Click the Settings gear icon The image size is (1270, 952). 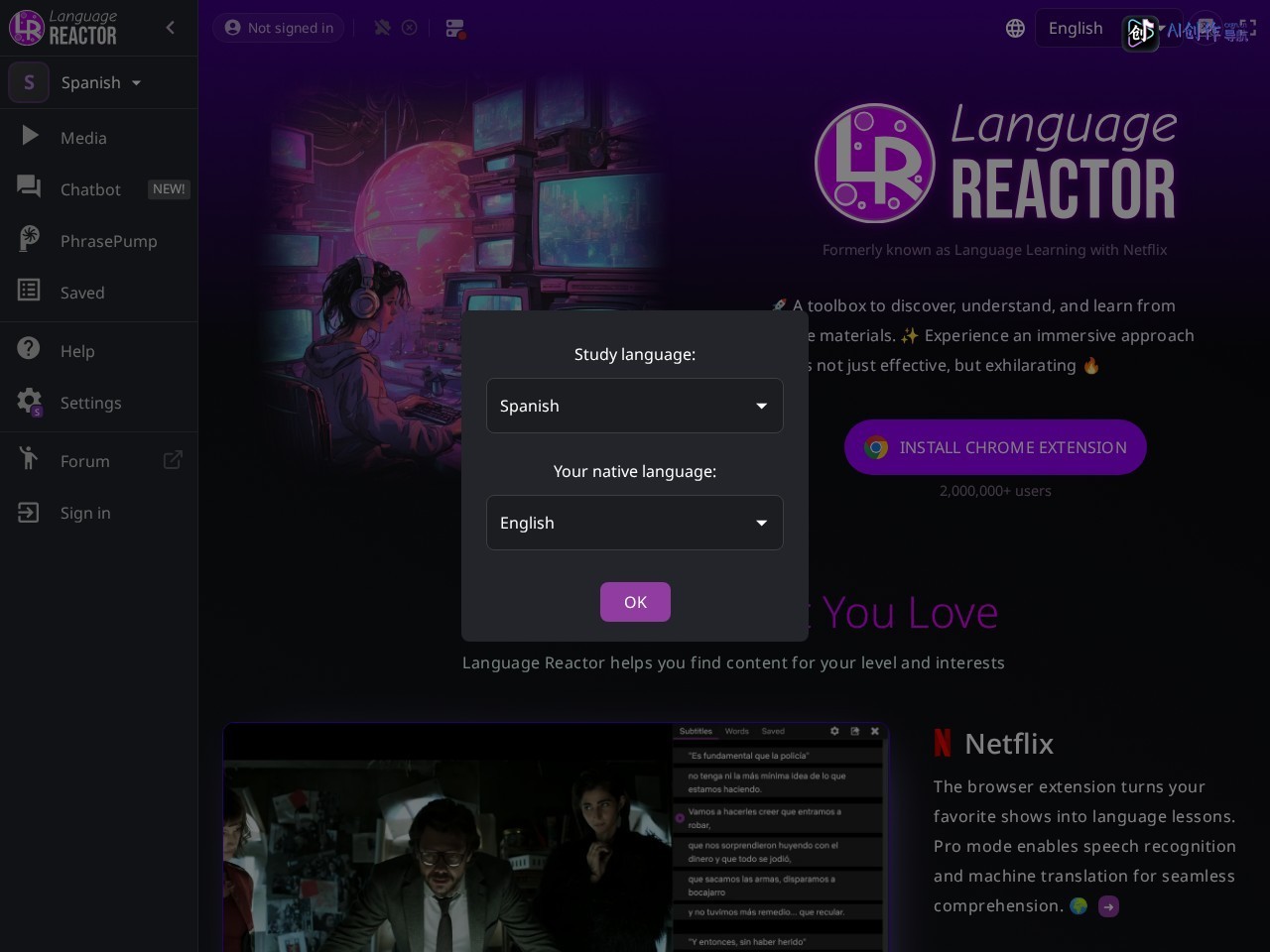tap(30, 401)
